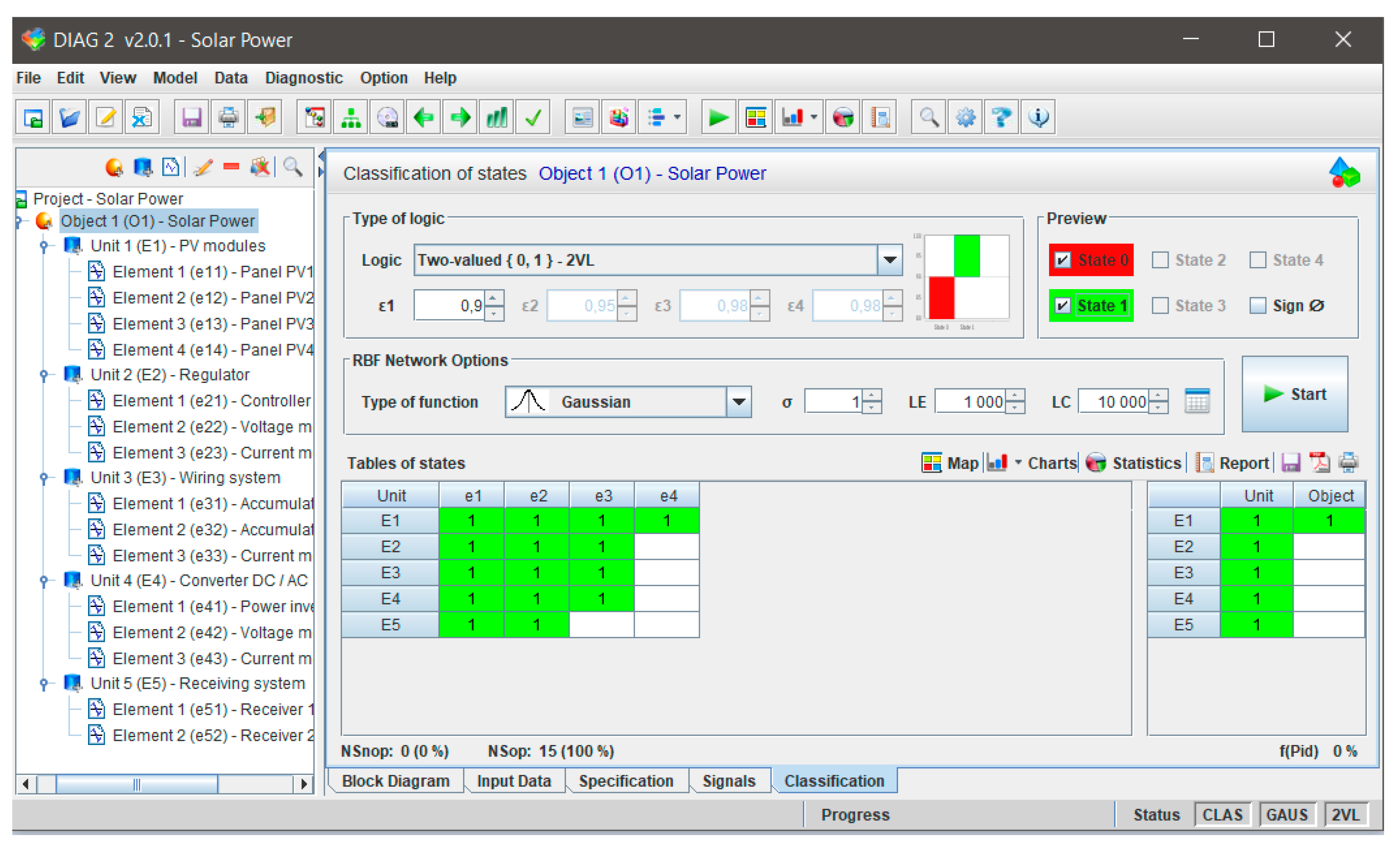
Task: Click the Print icon in main toolbar
Action: pyautogui.click(x=228, y=118)
